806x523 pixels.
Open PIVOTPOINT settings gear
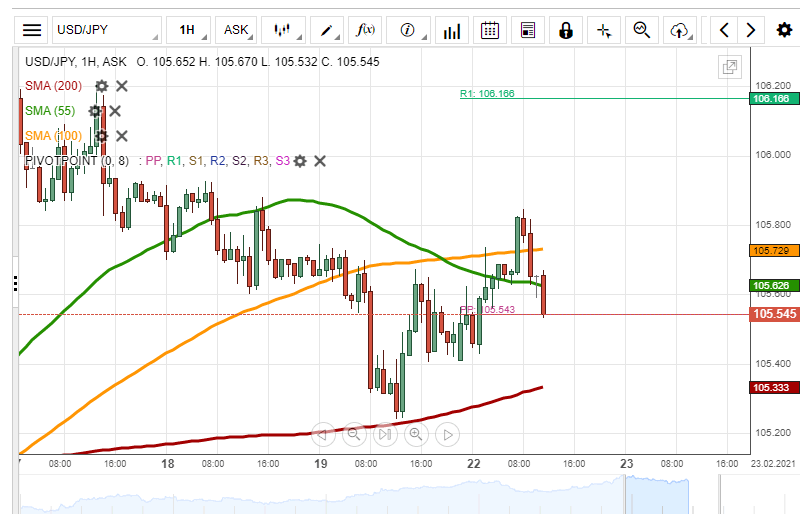click(300, 161)
